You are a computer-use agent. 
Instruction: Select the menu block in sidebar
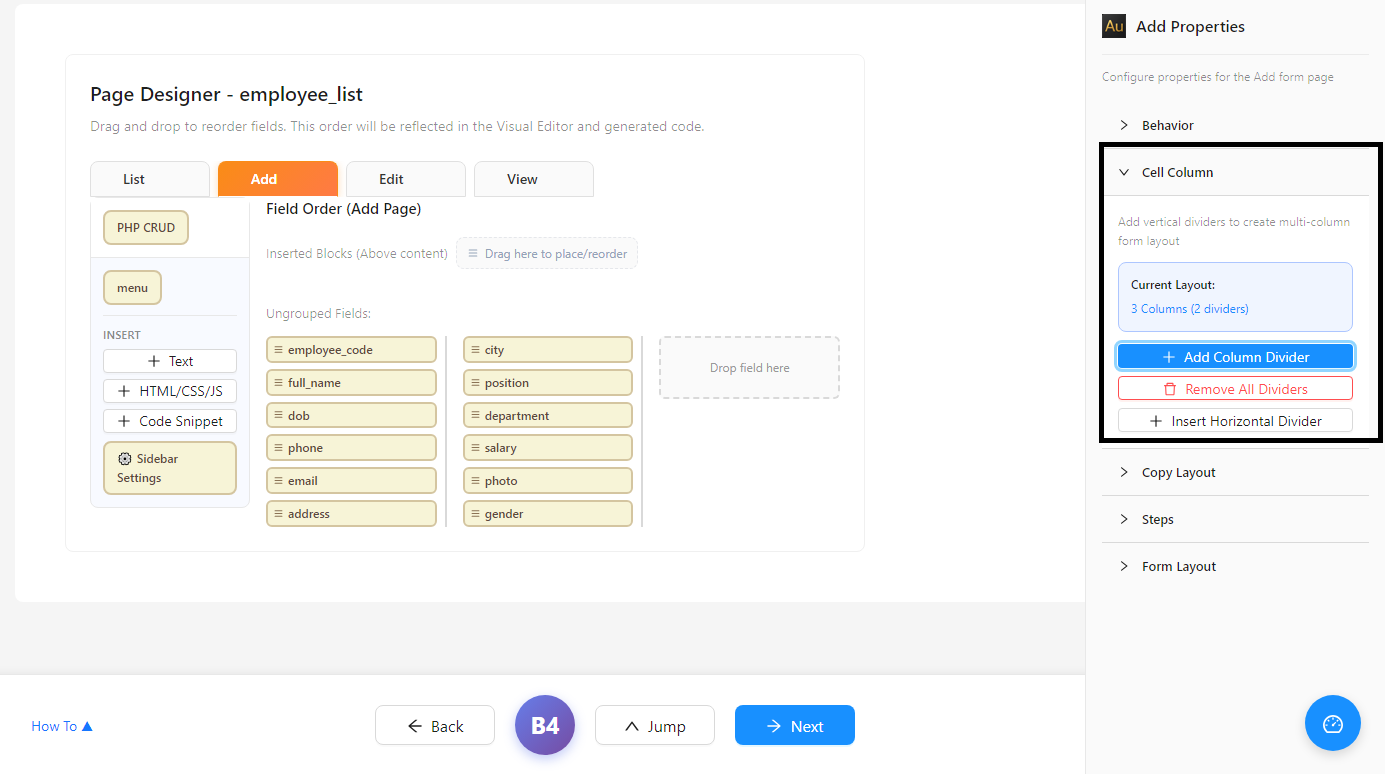pos(132,287)
